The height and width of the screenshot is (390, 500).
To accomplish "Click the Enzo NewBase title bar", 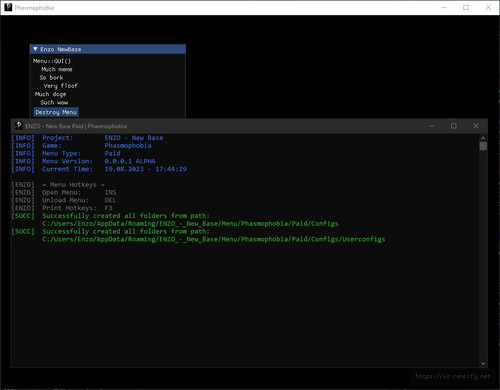I will (108, 49).
